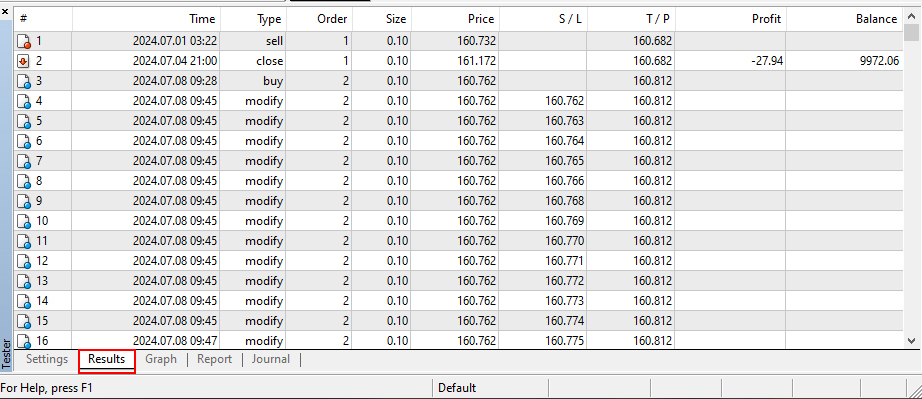Click the S/L value 160.768
The width and height of the screenshot is (922, 399).
tap(564, 201)
